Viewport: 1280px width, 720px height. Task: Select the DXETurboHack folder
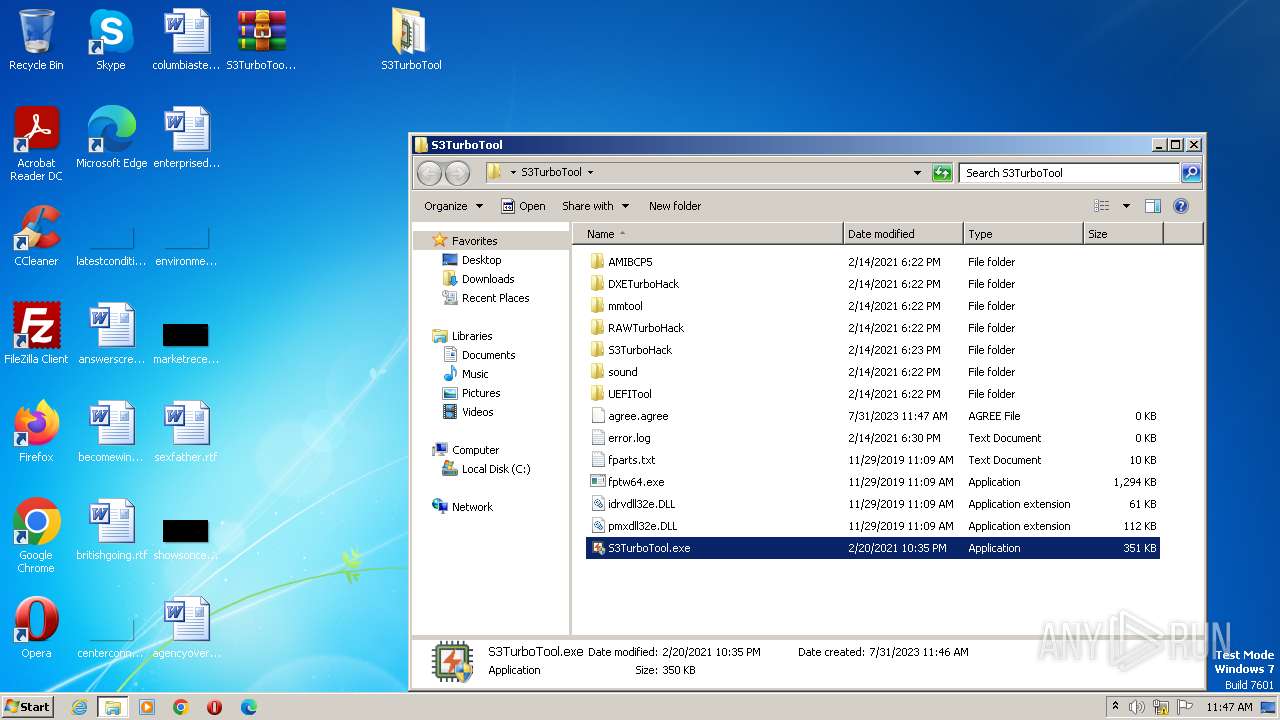pos(872,284)
